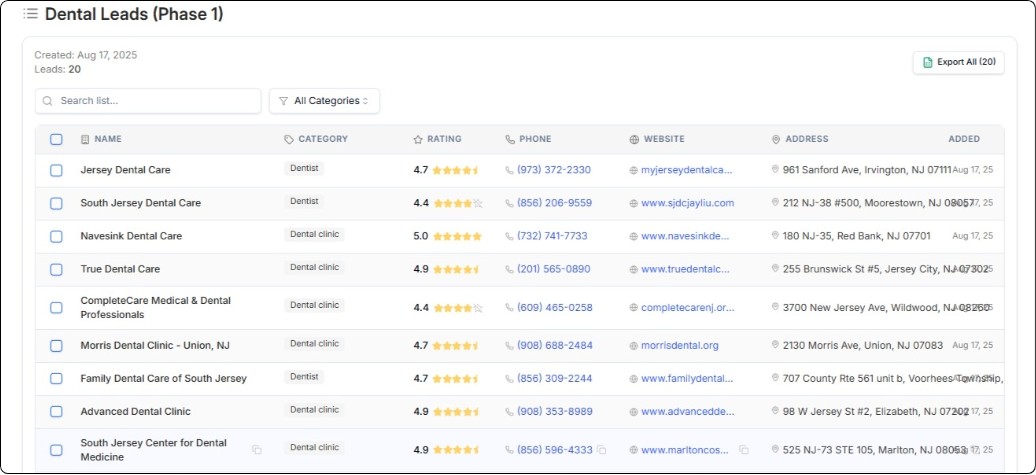
Task: Click address 3700 New Jersey Ave, Wildwood
Action: coord(886,308)
